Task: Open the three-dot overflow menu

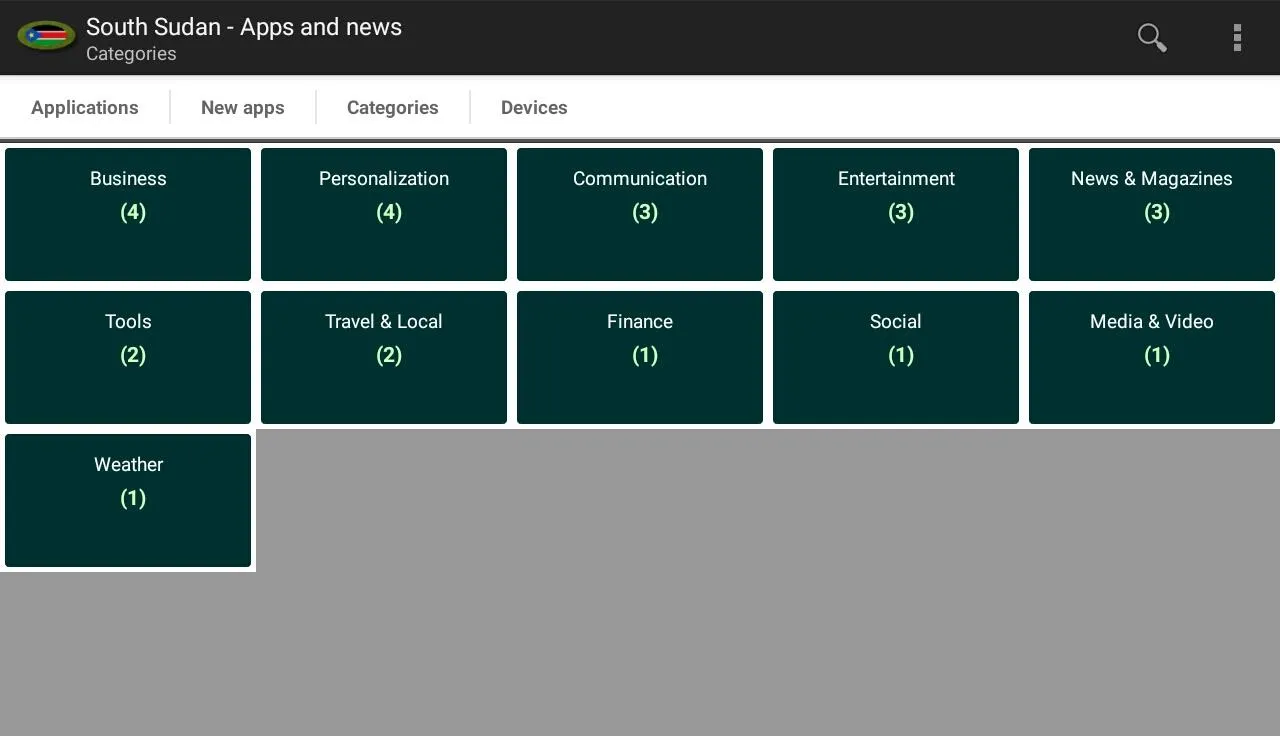Action: pos(1237,38)
